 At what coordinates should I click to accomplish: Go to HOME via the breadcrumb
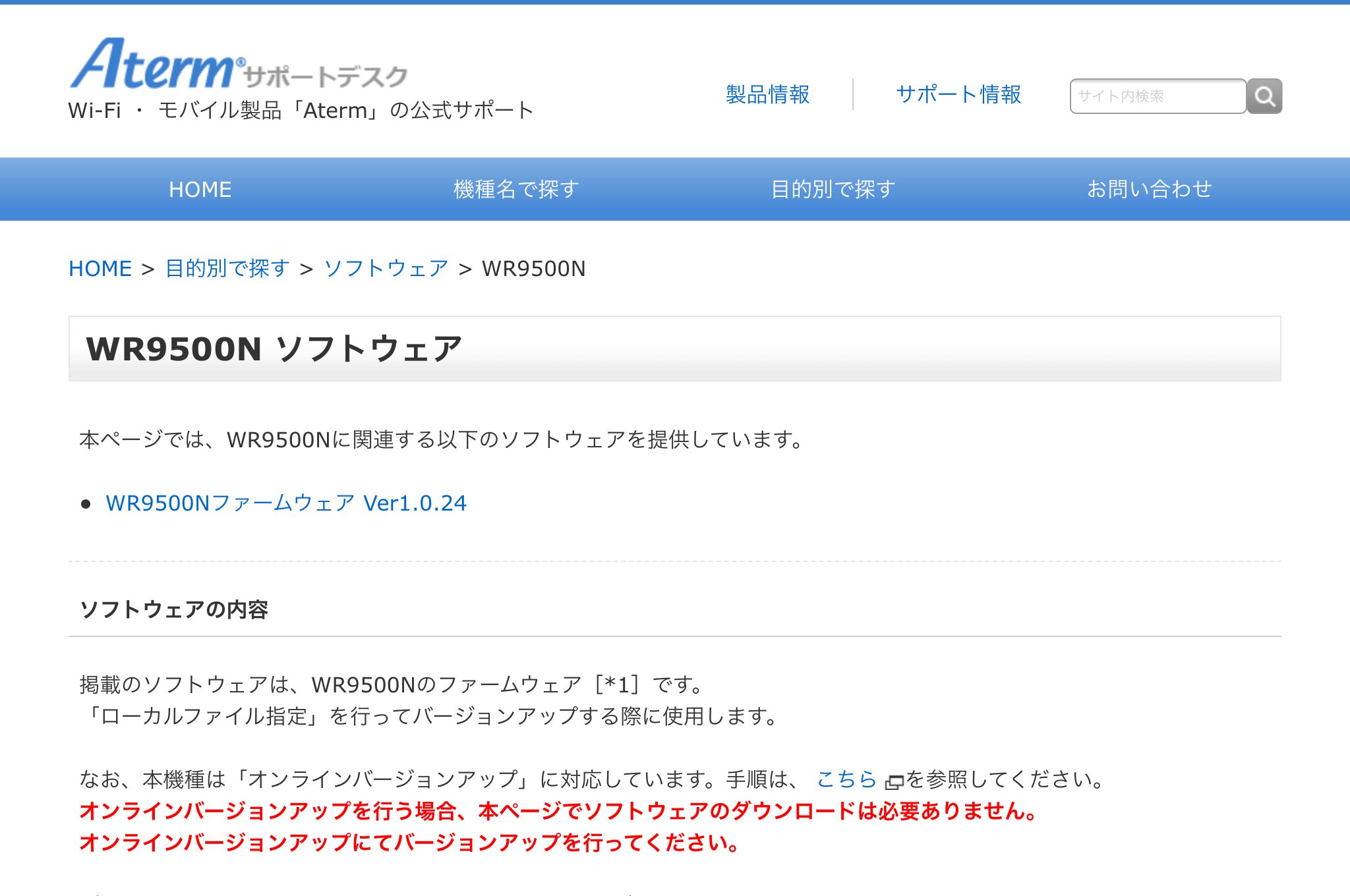(x=100, y=269)
